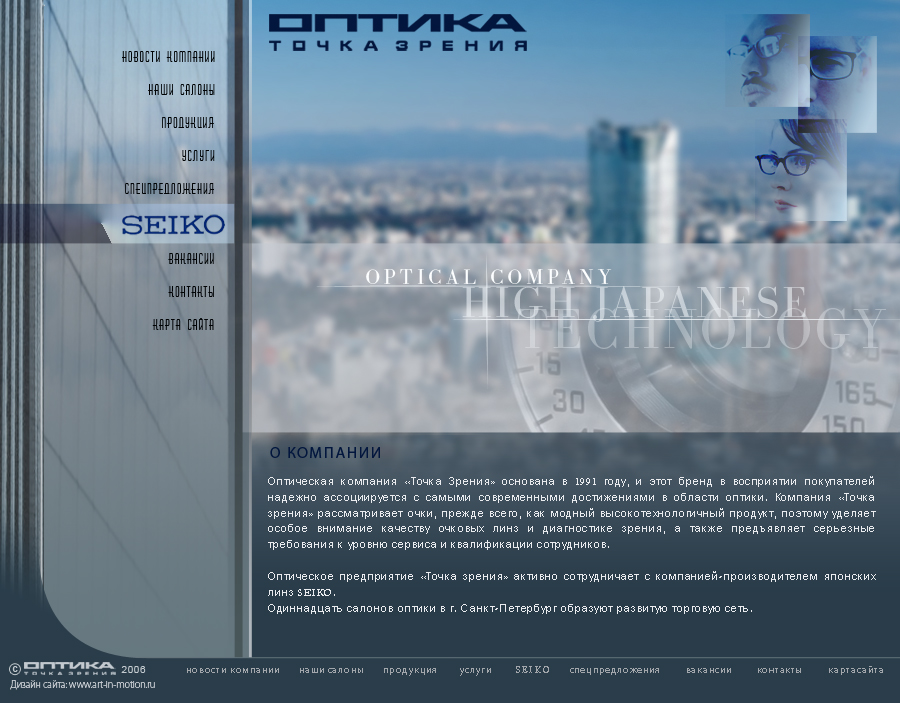Screen dimensions: 900x703
Task: Click the footer карта сайта link
Action: tap(855, 670)
